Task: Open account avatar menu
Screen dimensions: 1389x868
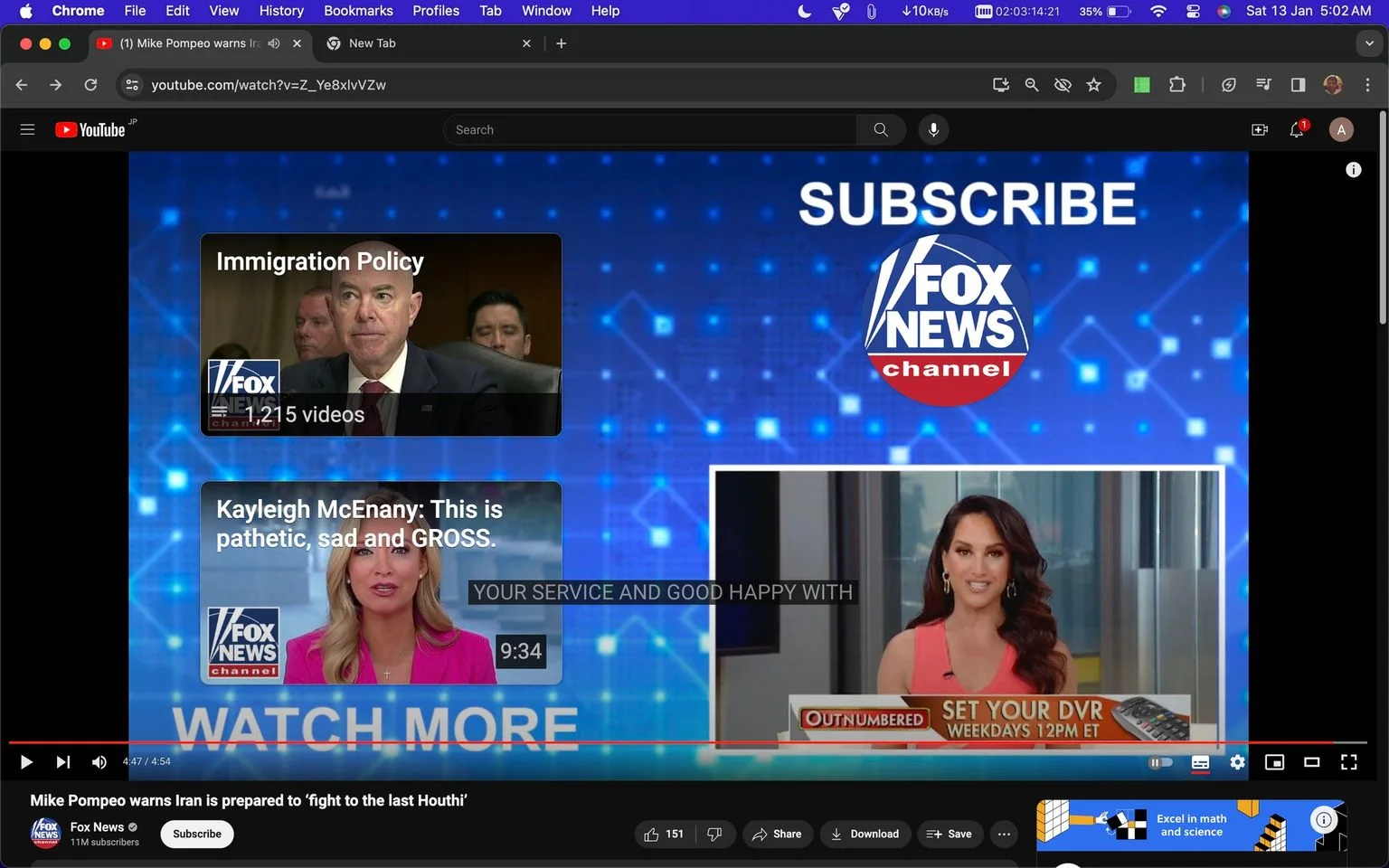Action: click(x=1341, y=129)
